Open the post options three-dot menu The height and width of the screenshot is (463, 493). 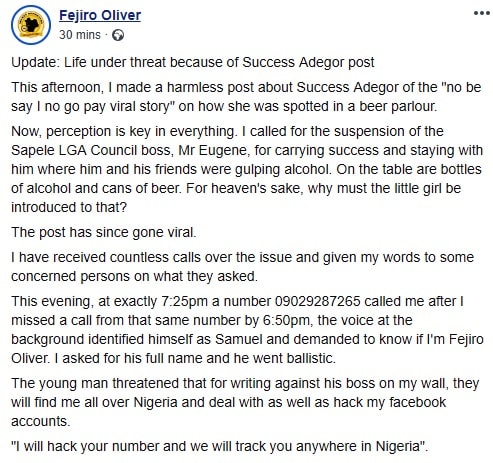click(481, 13)
